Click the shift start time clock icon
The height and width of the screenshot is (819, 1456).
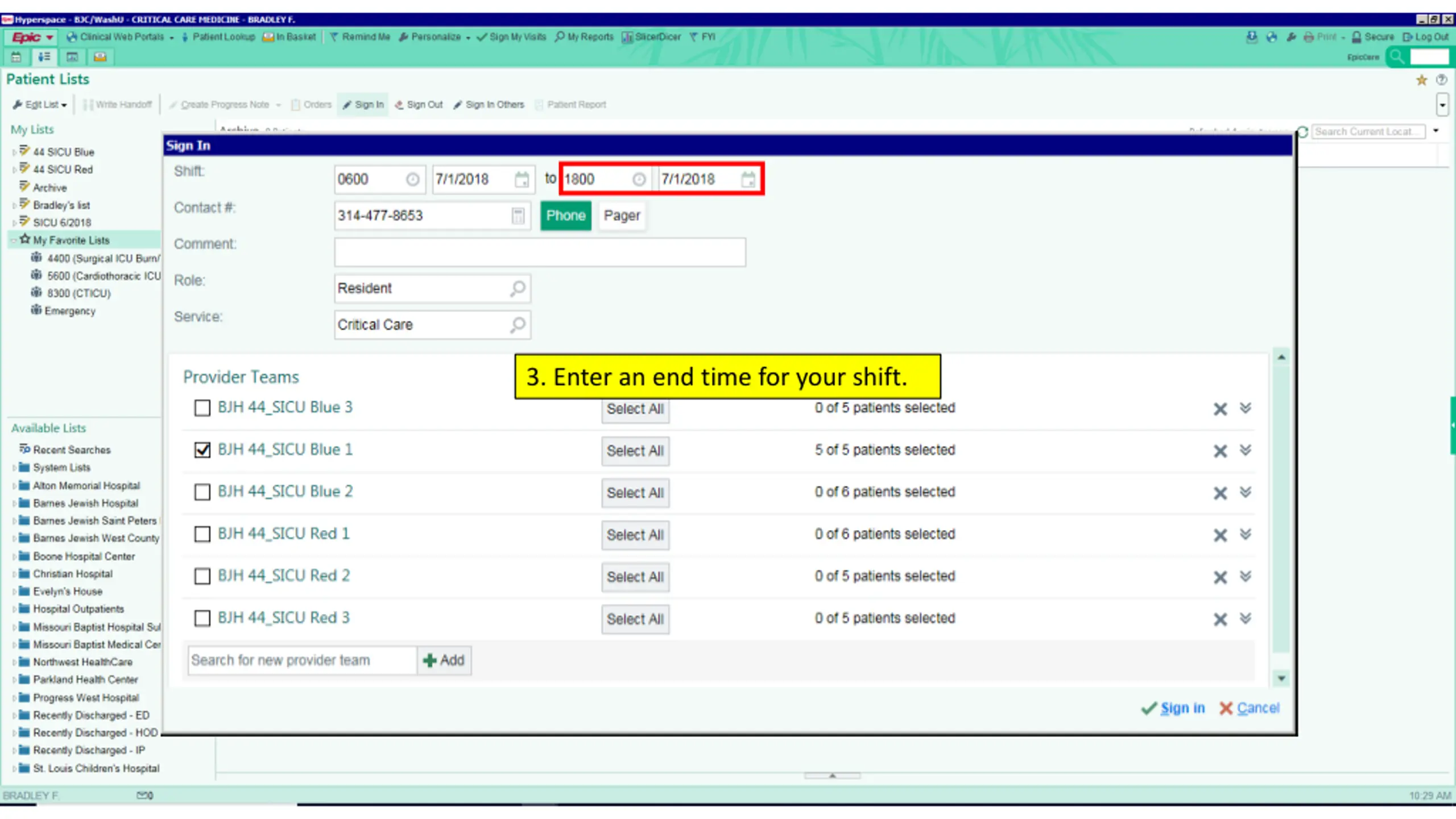(x=412, y=180)
